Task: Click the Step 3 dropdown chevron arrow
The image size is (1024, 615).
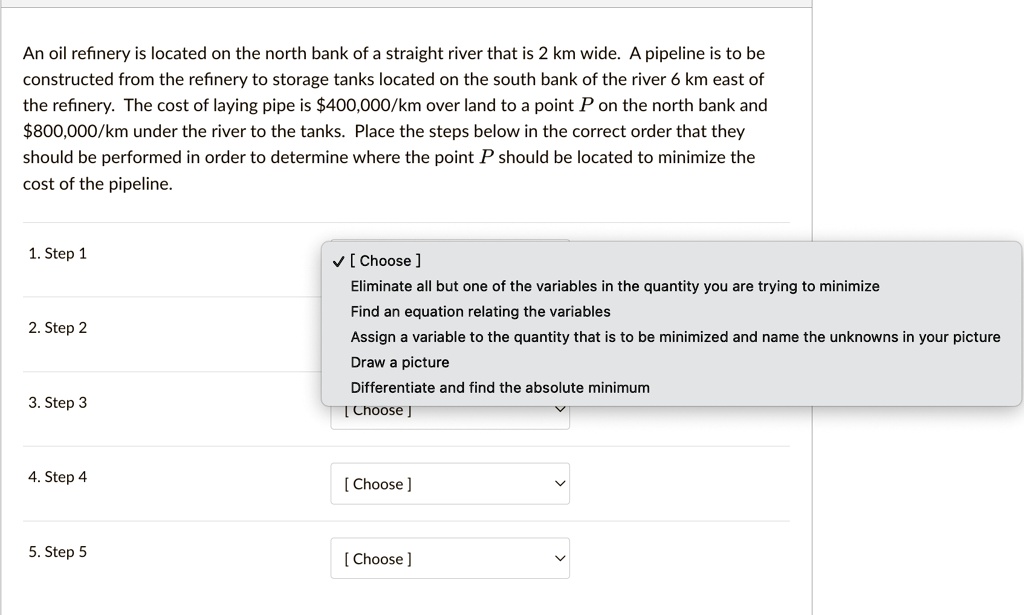Action: [560, 410]
